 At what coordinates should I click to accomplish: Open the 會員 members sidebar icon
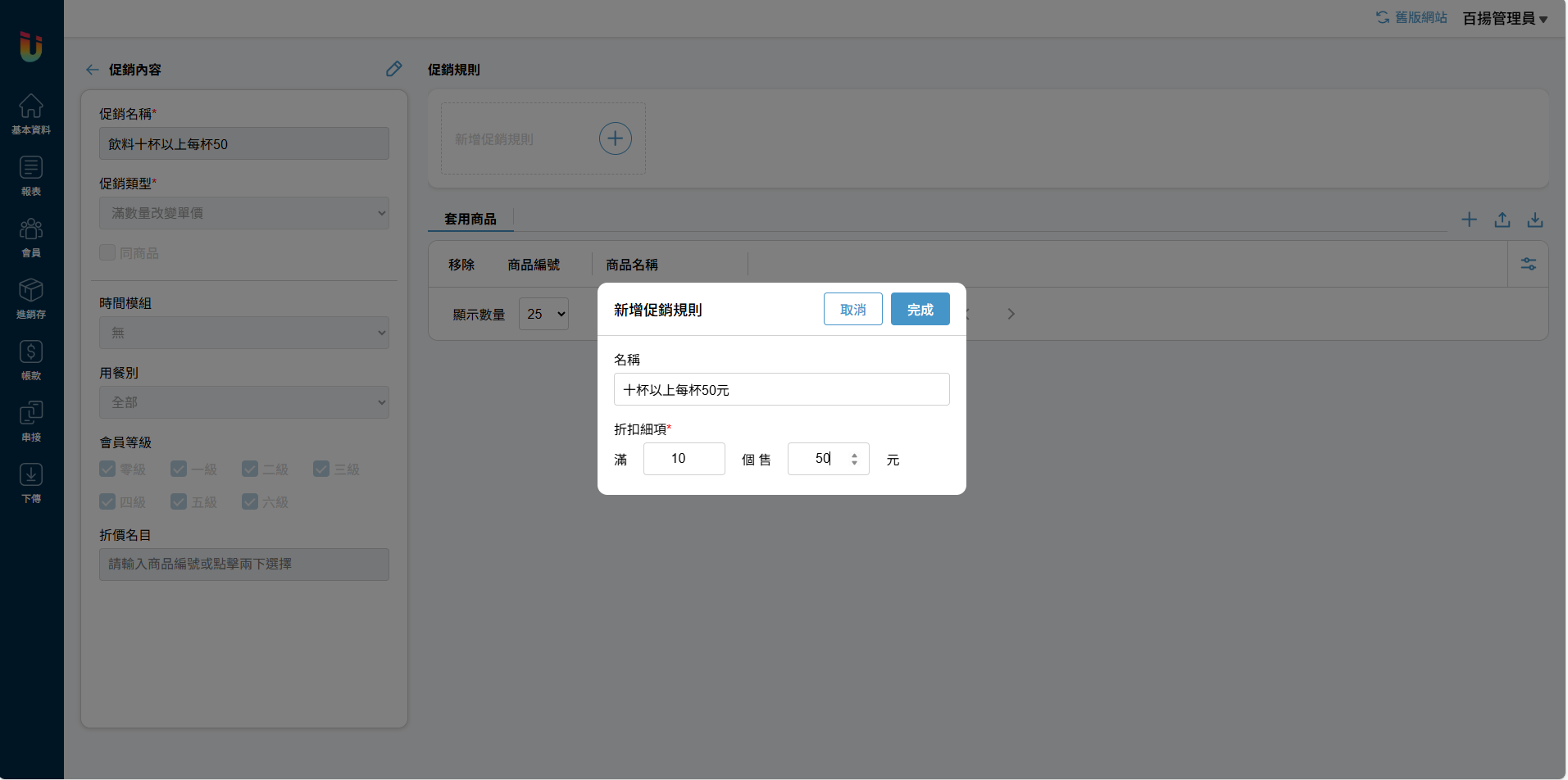tap(31, 236)
